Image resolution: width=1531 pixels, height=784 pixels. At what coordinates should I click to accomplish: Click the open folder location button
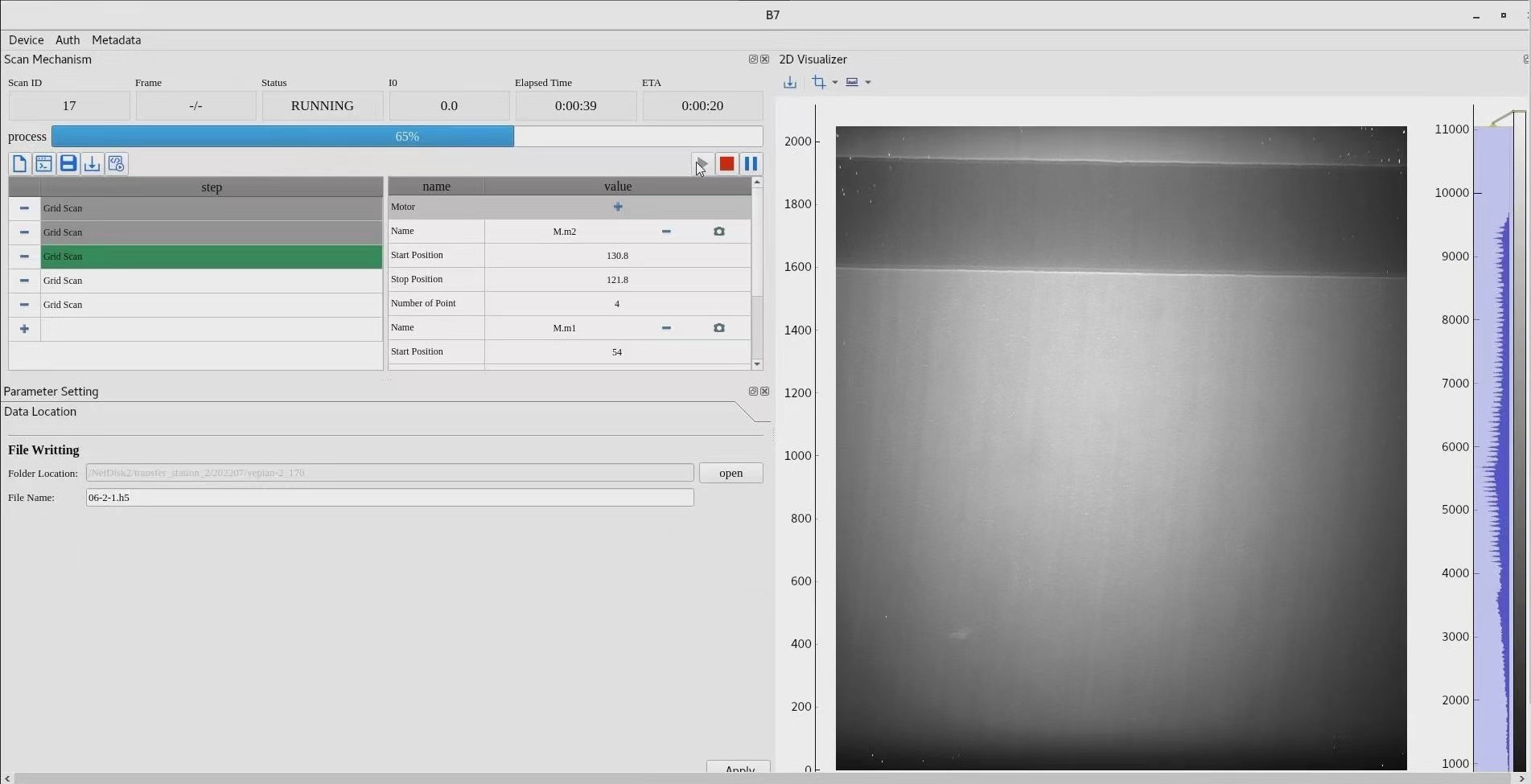(x=731, y=473)
